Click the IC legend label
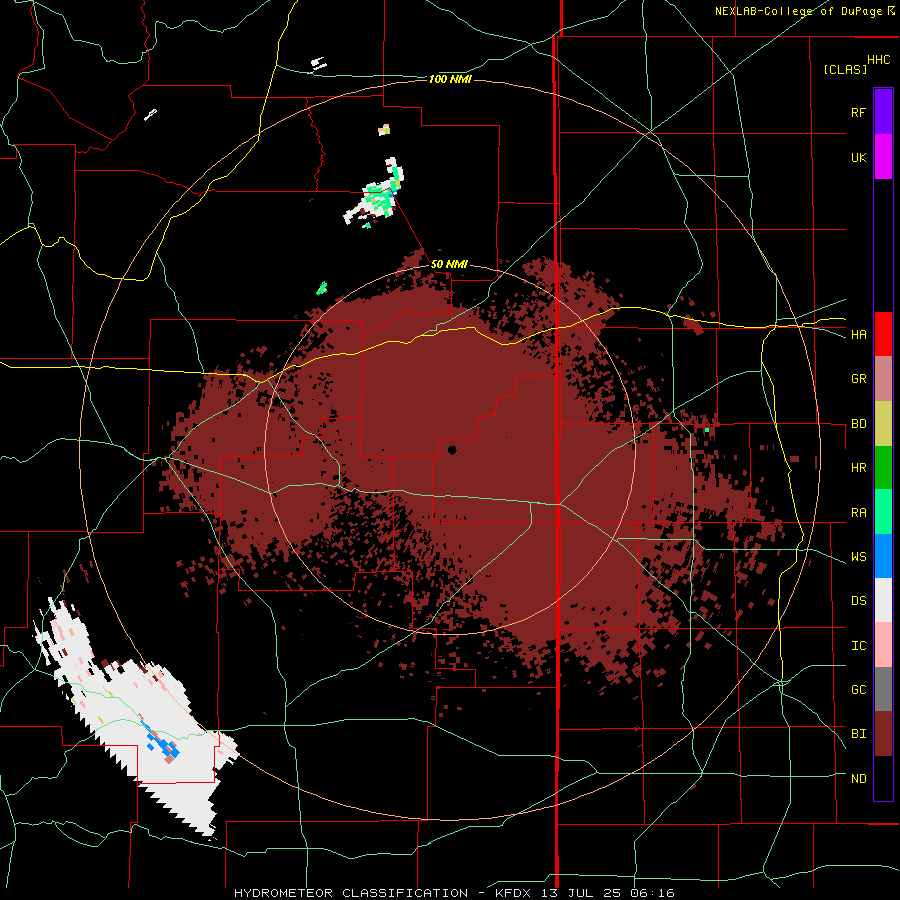The image size is (900, 900). click(x=858, y=646)
